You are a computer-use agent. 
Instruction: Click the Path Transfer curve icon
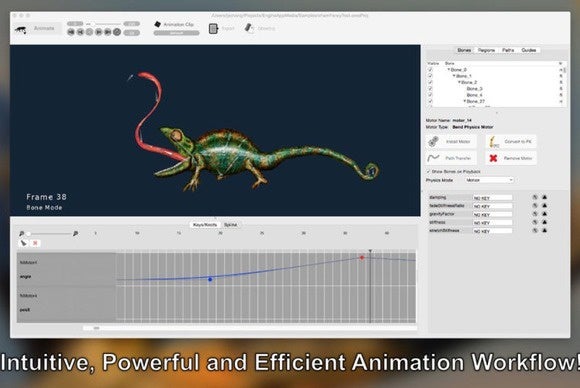(x=433, y=158)
